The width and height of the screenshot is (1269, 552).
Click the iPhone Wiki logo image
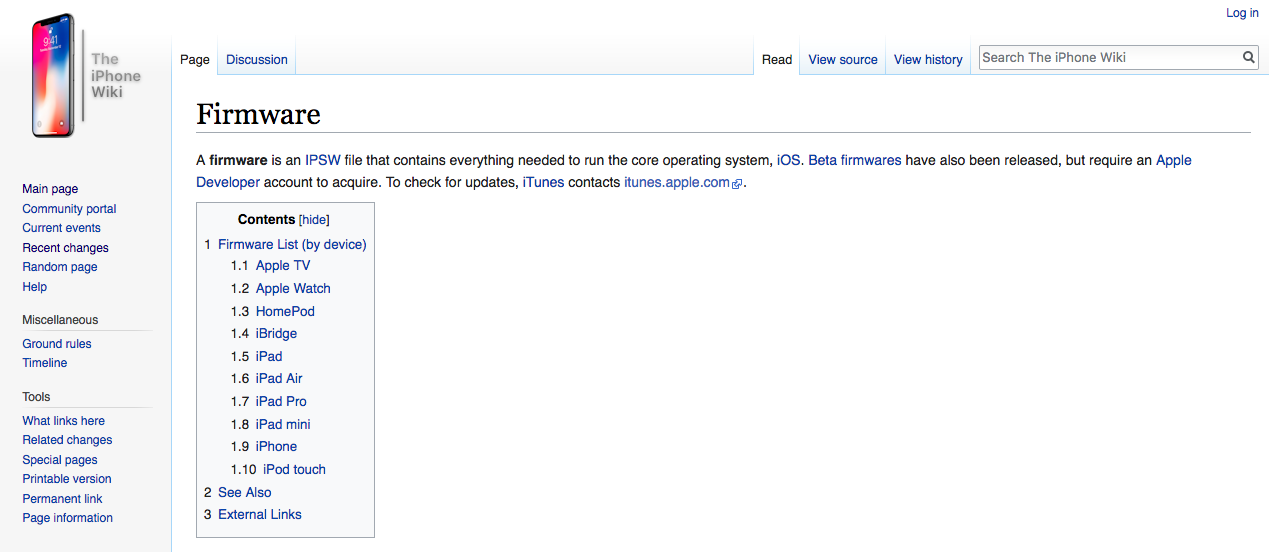(x=87, y=76)
